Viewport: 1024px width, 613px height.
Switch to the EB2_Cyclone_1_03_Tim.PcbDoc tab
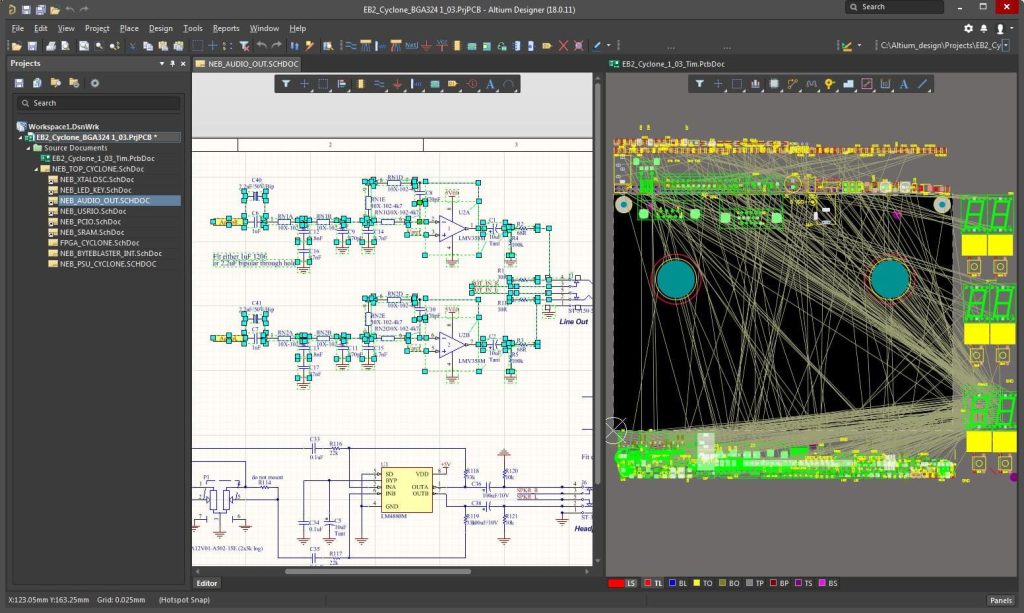coord(676,62)
